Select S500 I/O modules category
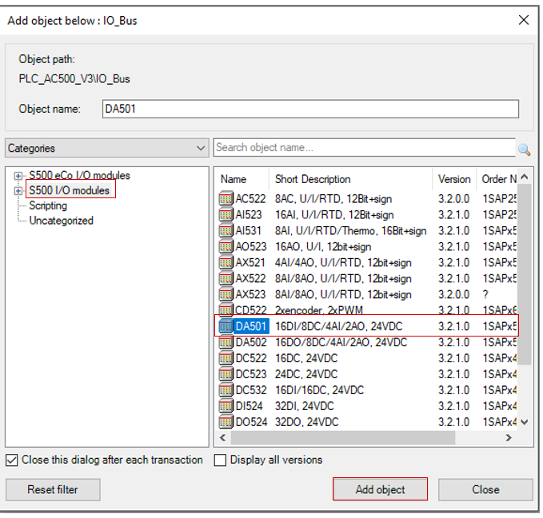 pyautogui.click(x=69, y=190)
